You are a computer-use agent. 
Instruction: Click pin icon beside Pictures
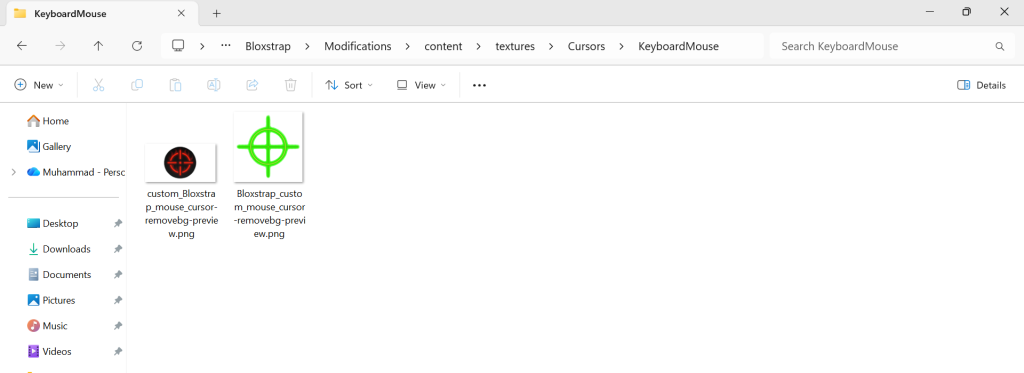(x=118, y=300)
